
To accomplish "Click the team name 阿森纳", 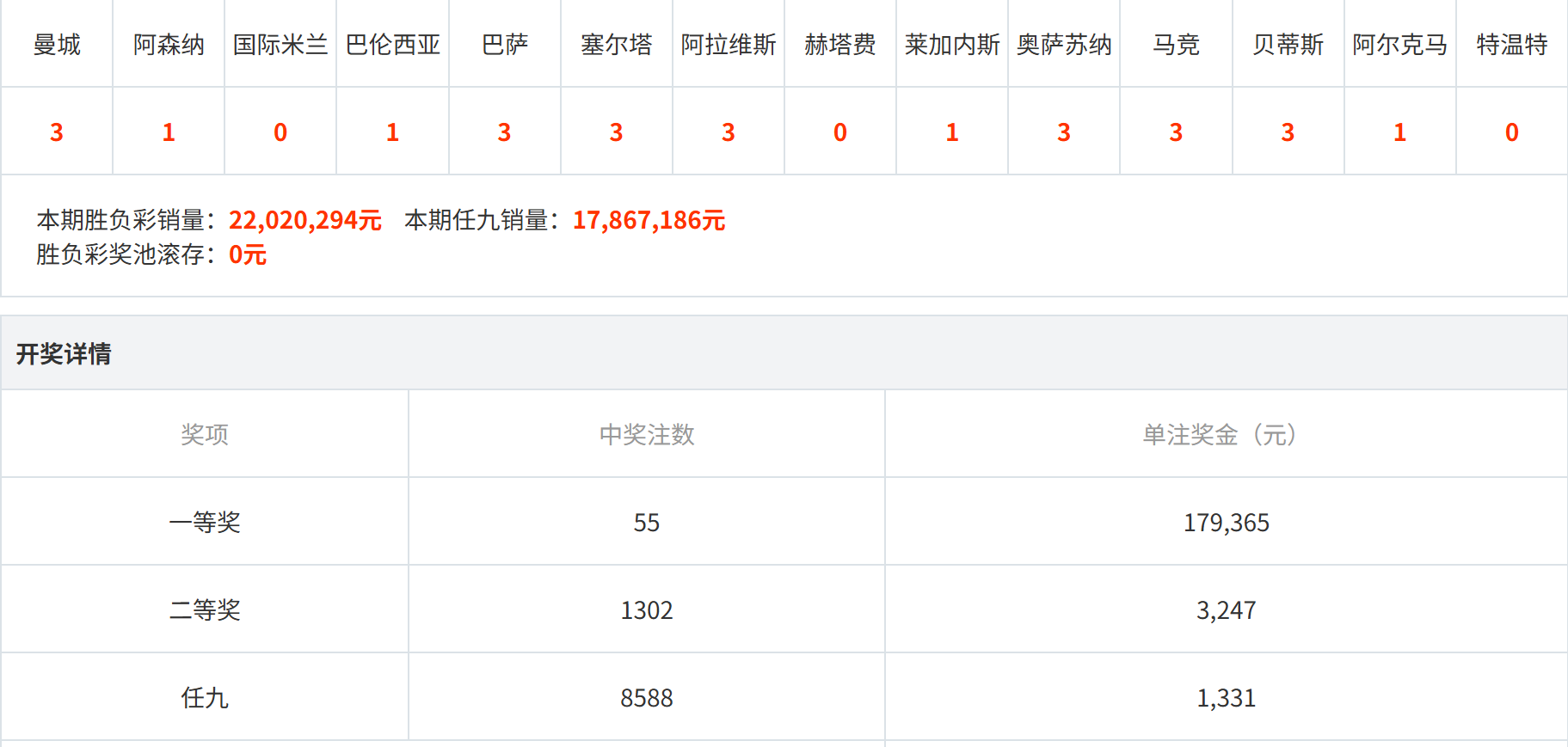I will tap(169, 44).
